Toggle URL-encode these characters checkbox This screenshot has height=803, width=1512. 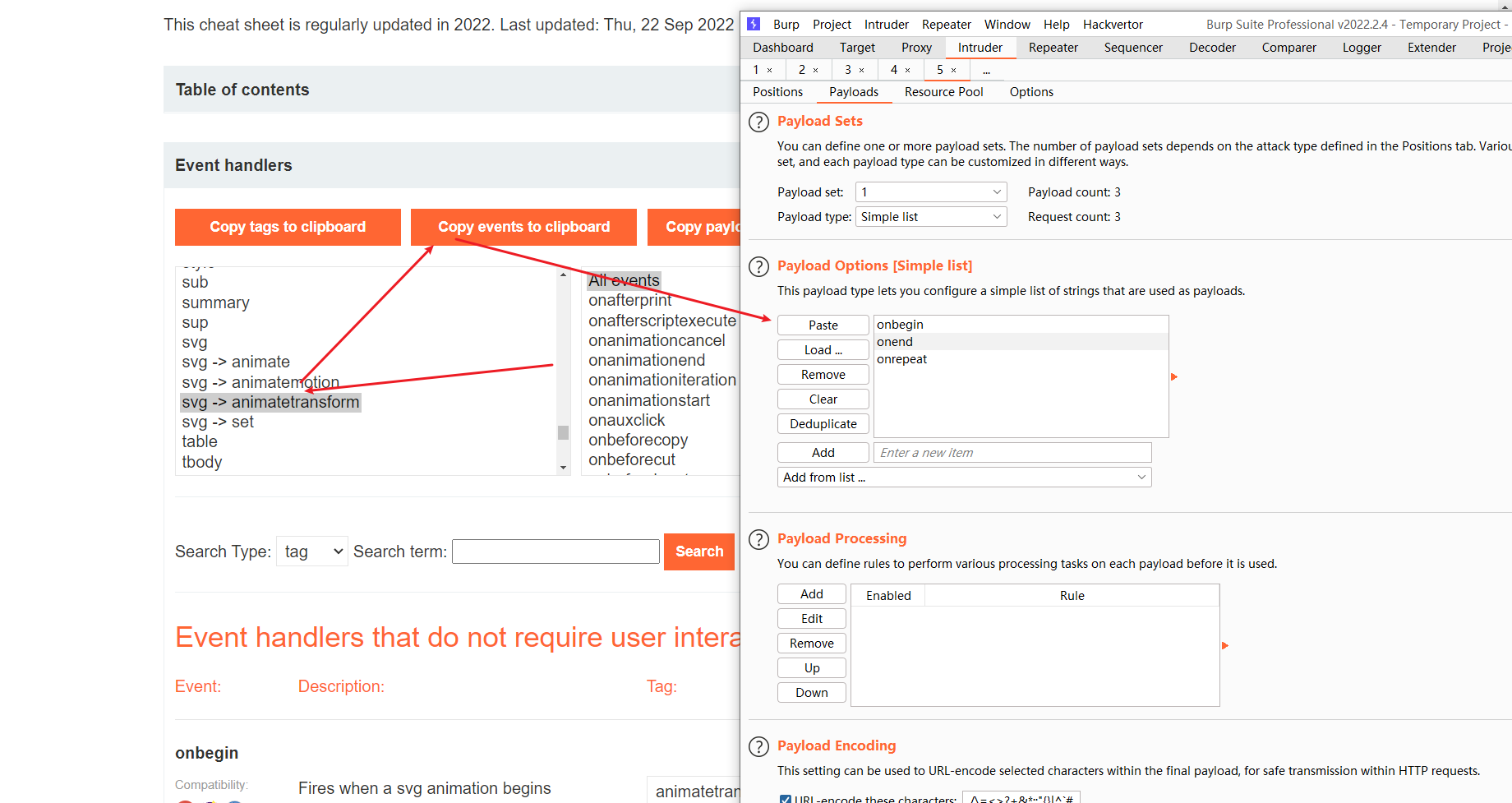pos(785,799)
